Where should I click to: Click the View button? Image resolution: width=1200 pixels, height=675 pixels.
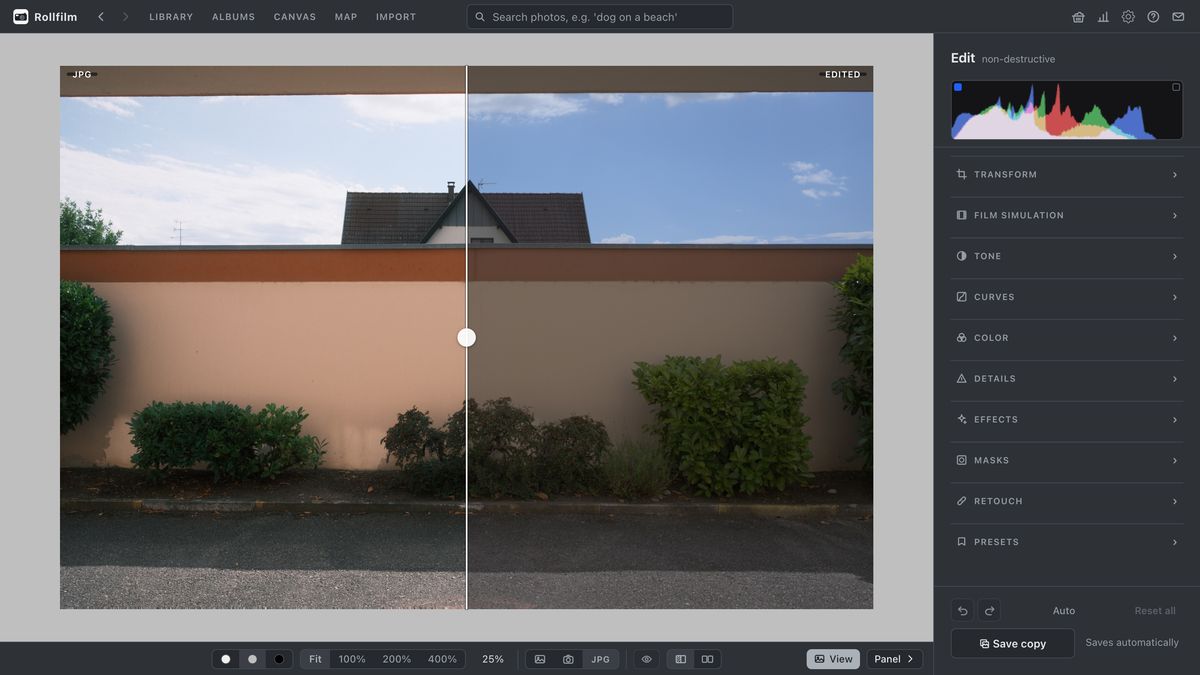(833, 659)
